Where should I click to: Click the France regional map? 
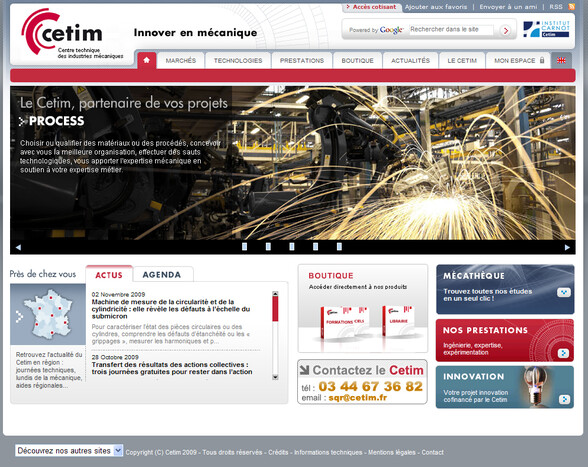(48, 314)
